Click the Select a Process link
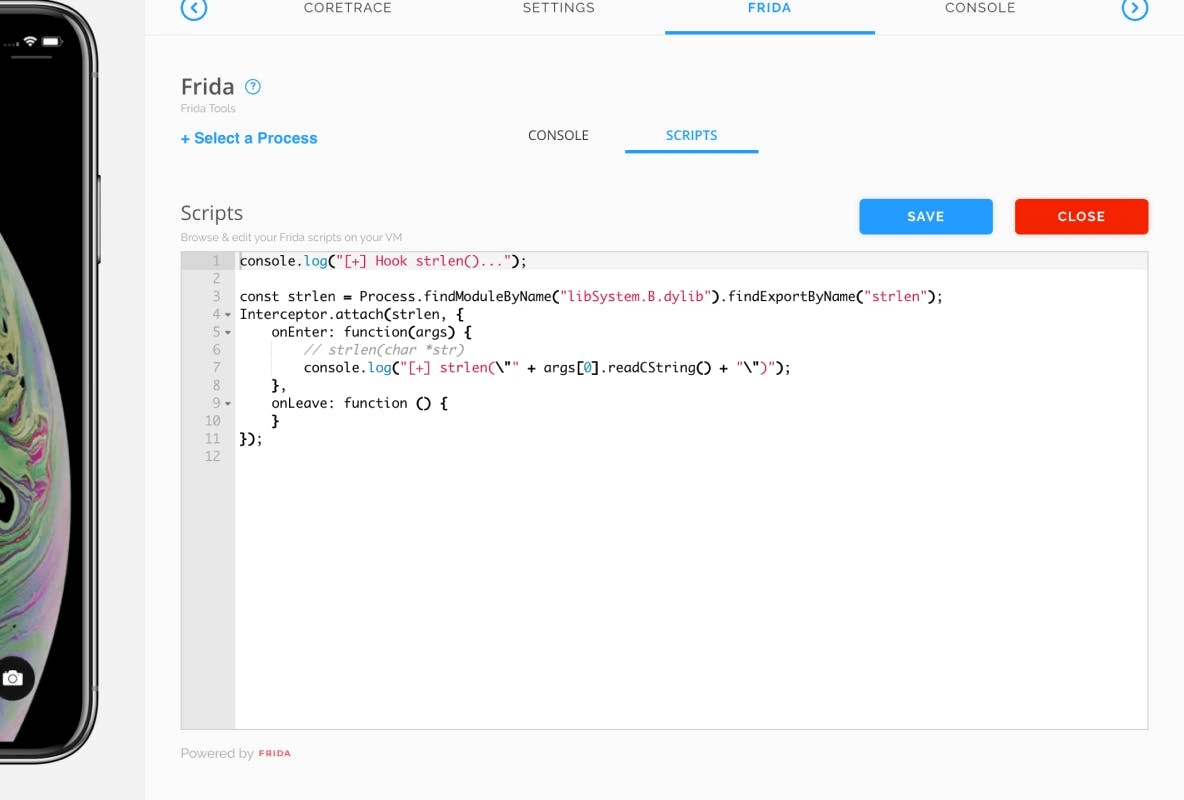Image resolution: width=1184 pixels, height=800 pixels. tap(255, 138)
